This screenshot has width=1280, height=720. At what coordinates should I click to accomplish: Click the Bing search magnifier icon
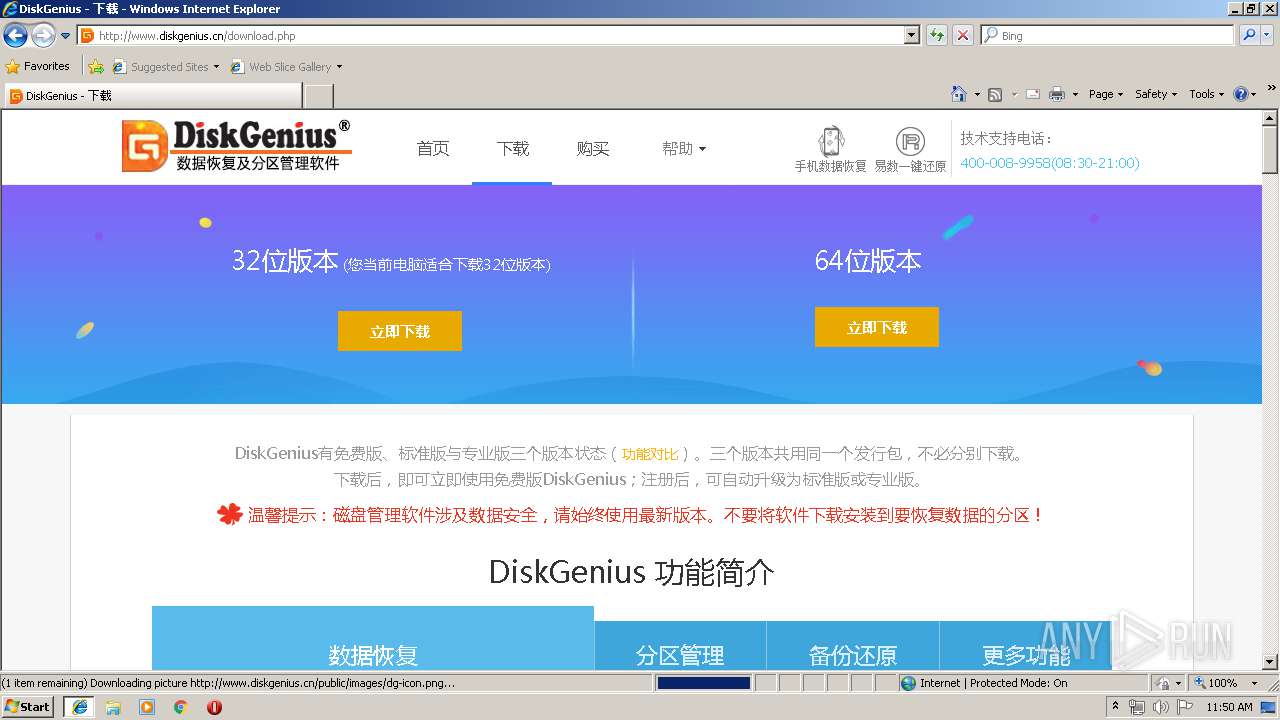point(1247,35)
